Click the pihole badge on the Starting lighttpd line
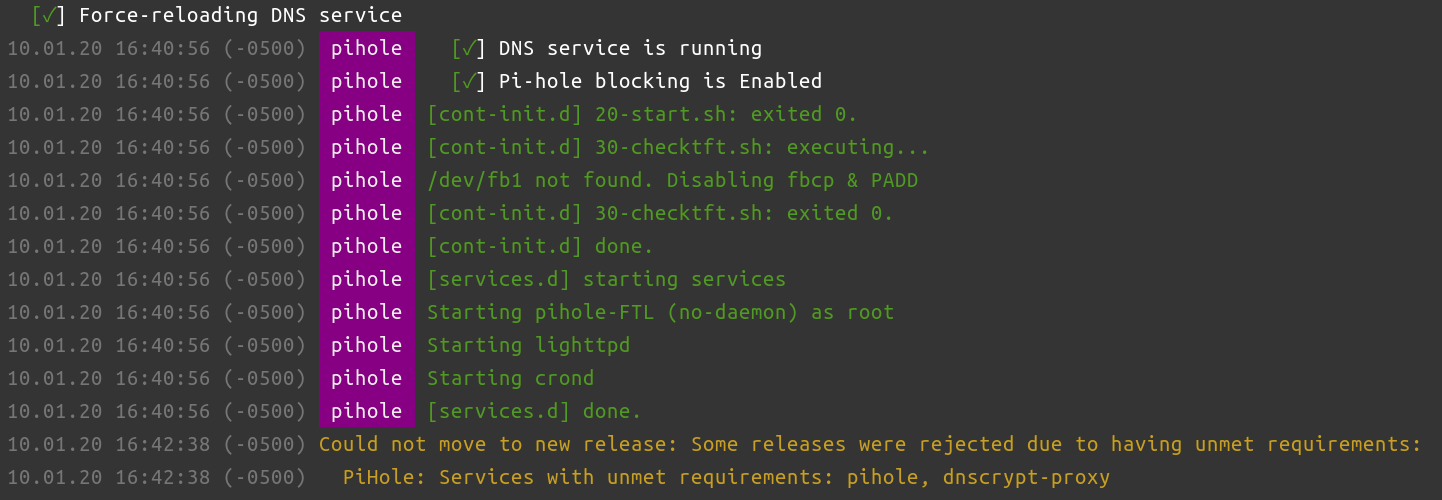Screen dimensions: 1442x500 click(367, 345)
